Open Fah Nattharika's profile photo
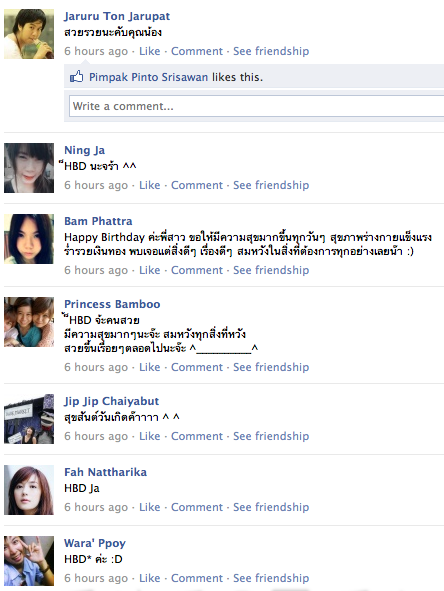444x591 pixels. click(29, 490)
